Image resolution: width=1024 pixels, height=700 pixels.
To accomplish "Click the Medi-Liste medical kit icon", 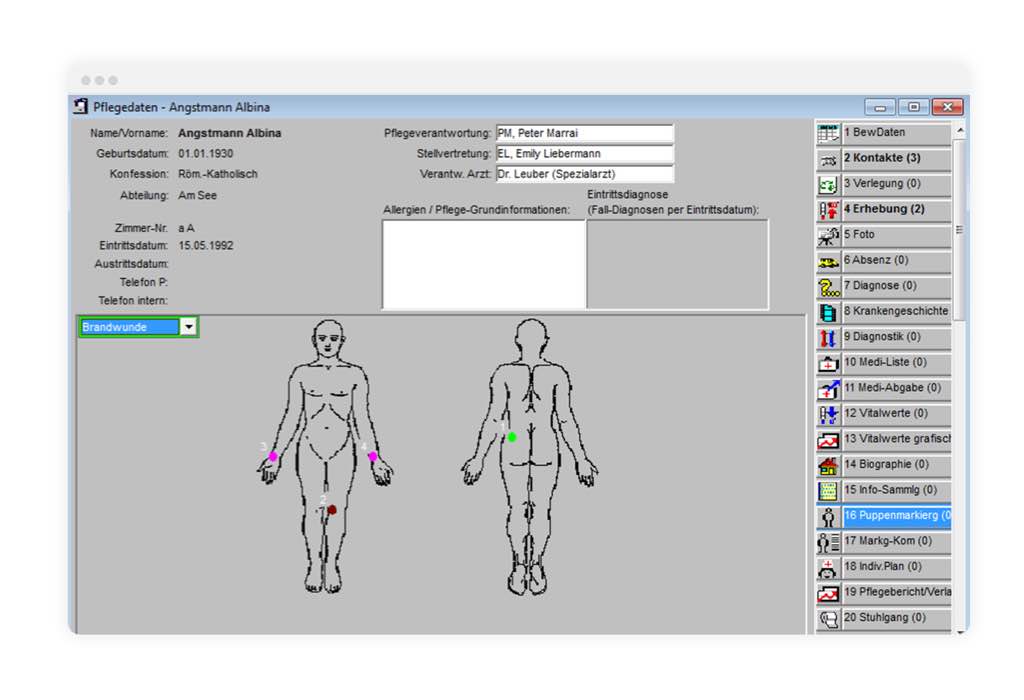I will [x=828, y=363].
